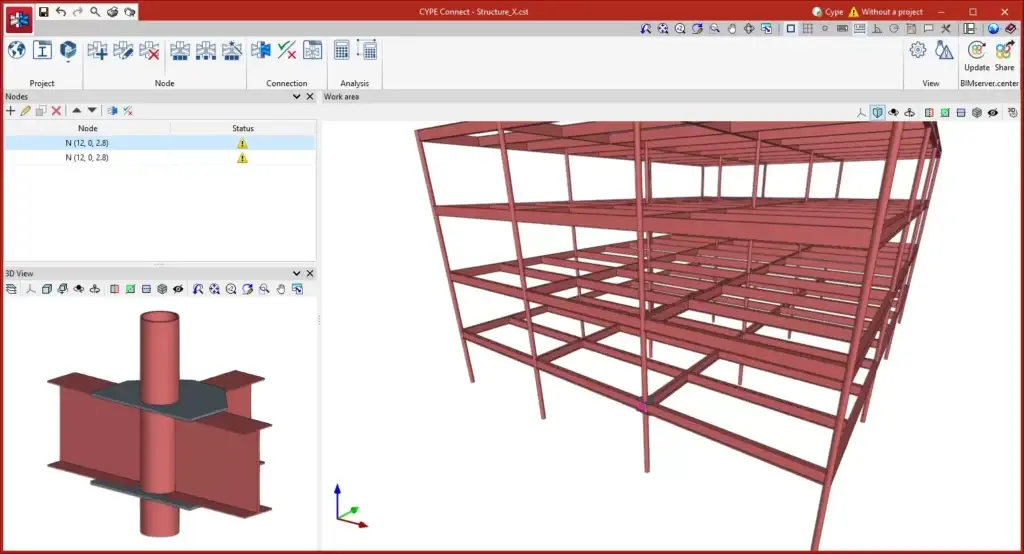Open the dropdown under the Project cube icon
Viewport: 1024px width, 554px height.
pyautogui.click(x=68, y=62)
